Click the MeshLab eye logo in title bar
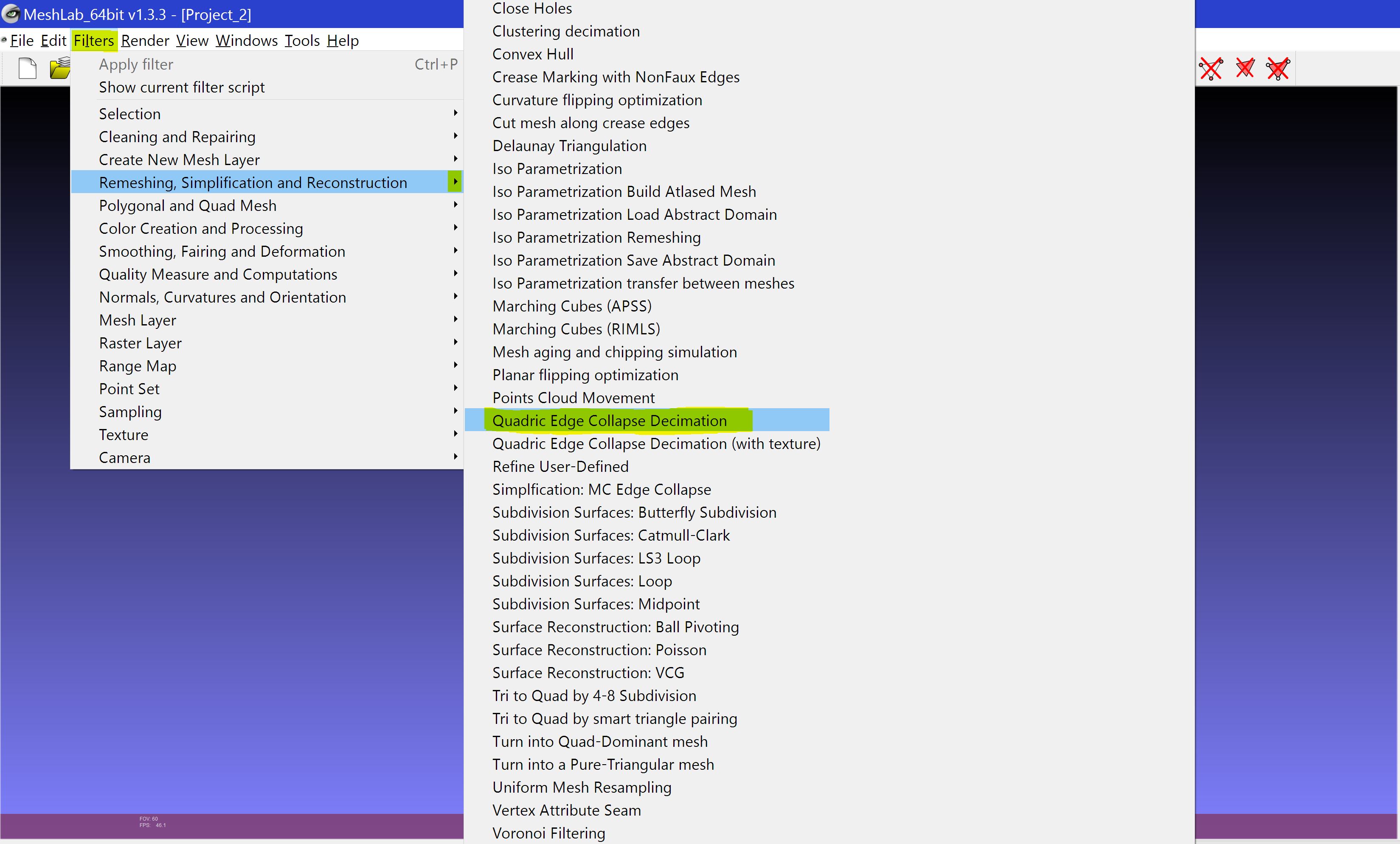Image resolution: width=1400 pixels, height=844 pixels. click(x=11, y=14)
